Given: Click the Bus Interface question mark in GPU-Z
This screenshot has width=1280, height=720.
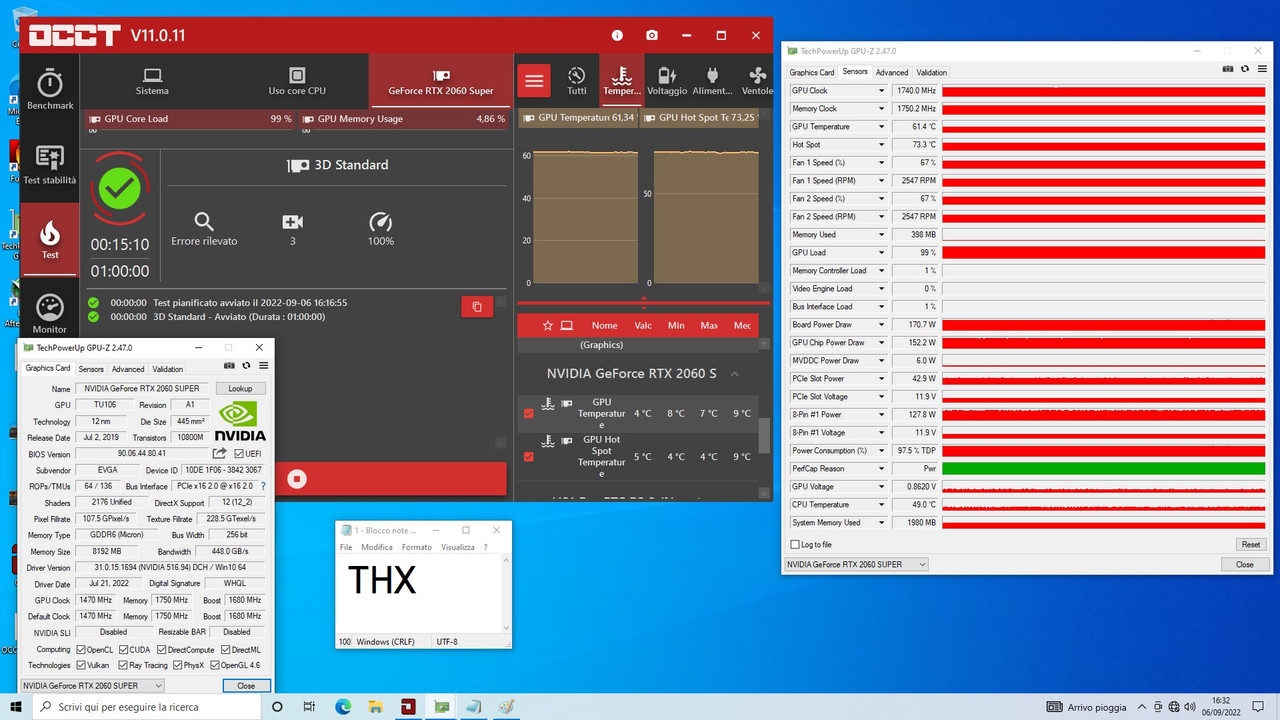Looking at the screenshot, I should click(x=263, y=486).
